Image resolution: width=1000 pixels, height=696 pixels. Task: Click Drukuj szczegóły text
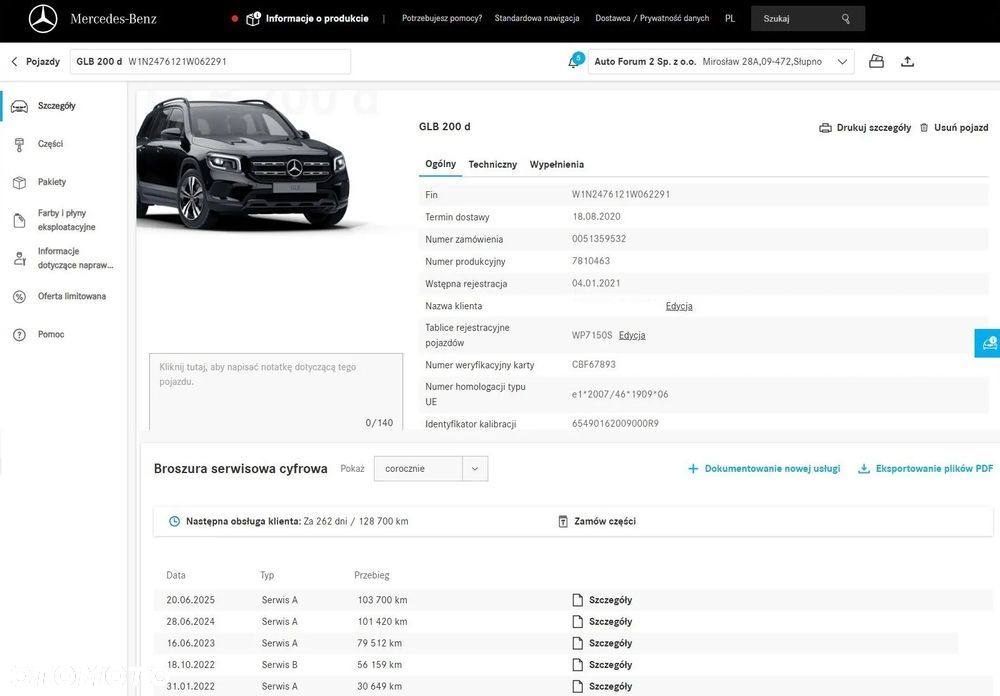[874, 128]
